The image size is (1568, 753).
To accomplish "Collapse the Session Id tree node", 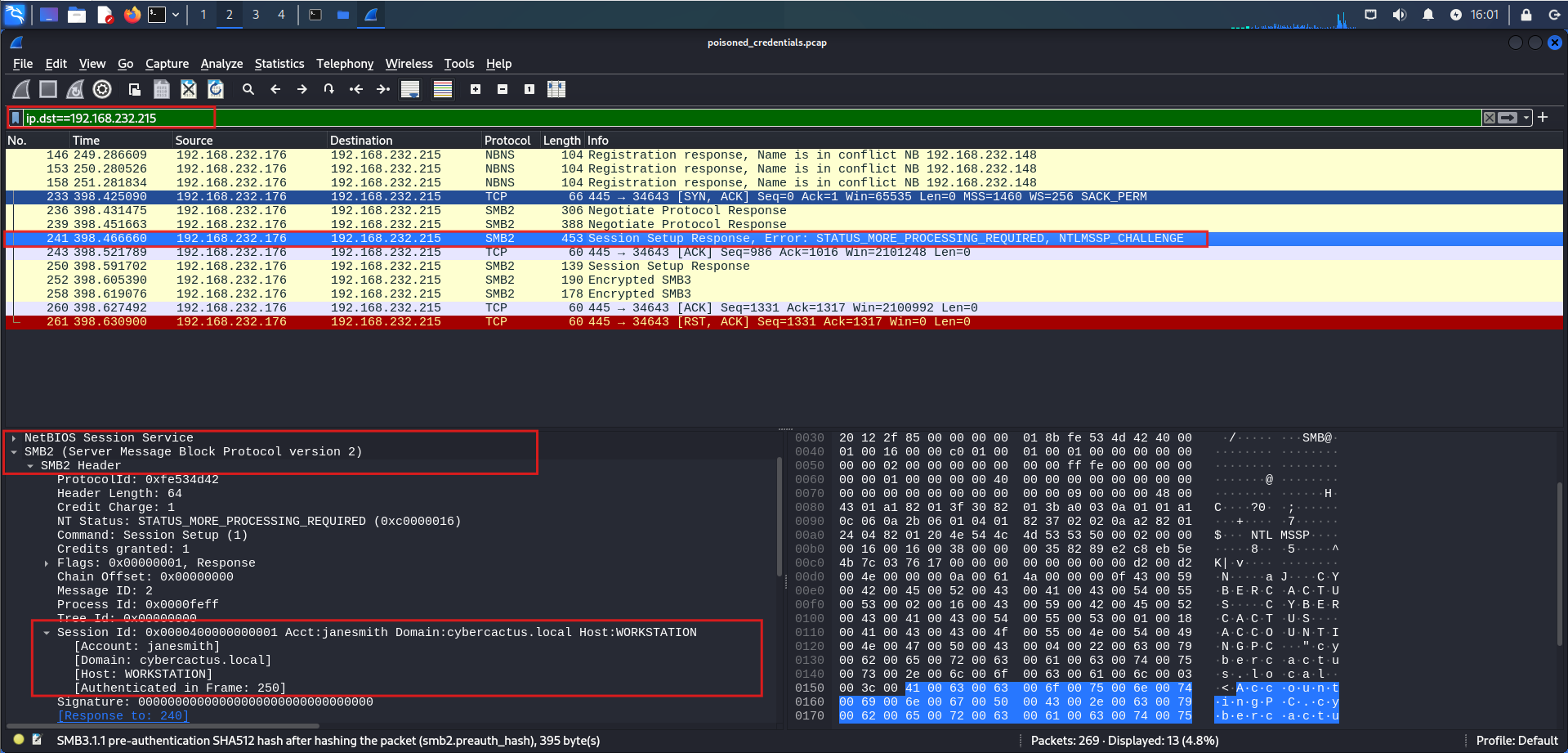I will (47, 633).
